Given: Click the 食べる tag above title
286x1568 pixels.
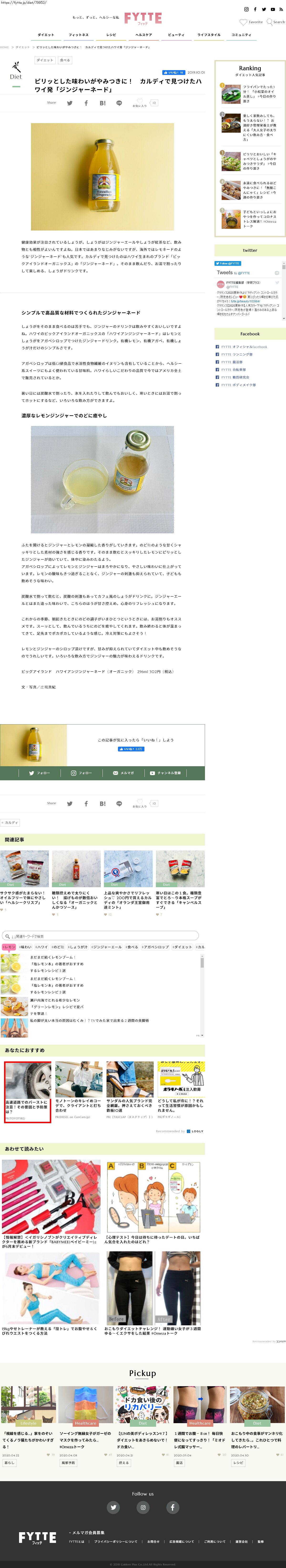Looking at the screenshot, I should 65,60.
